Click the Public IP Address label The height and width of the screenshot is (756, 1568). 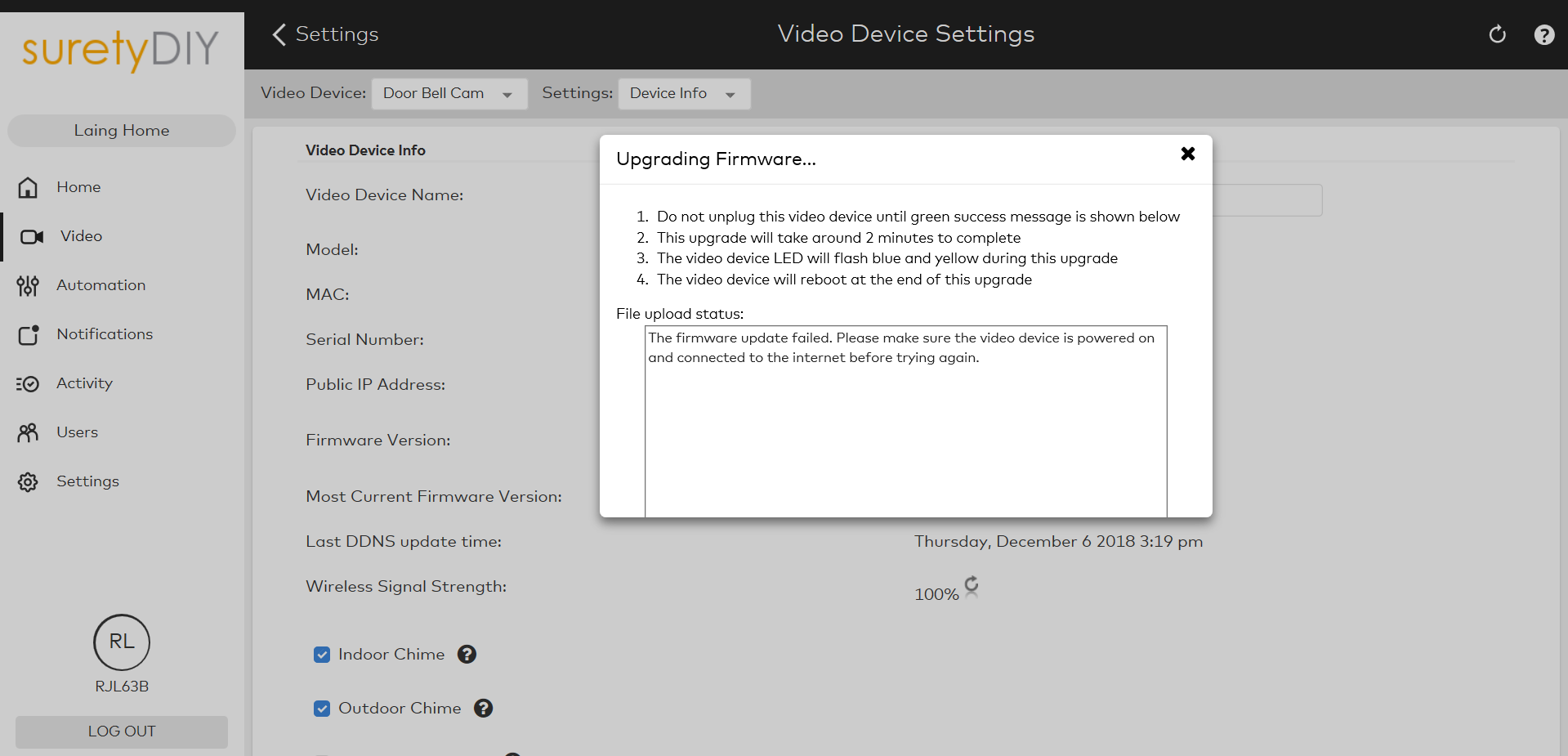[x=376, y=385]
